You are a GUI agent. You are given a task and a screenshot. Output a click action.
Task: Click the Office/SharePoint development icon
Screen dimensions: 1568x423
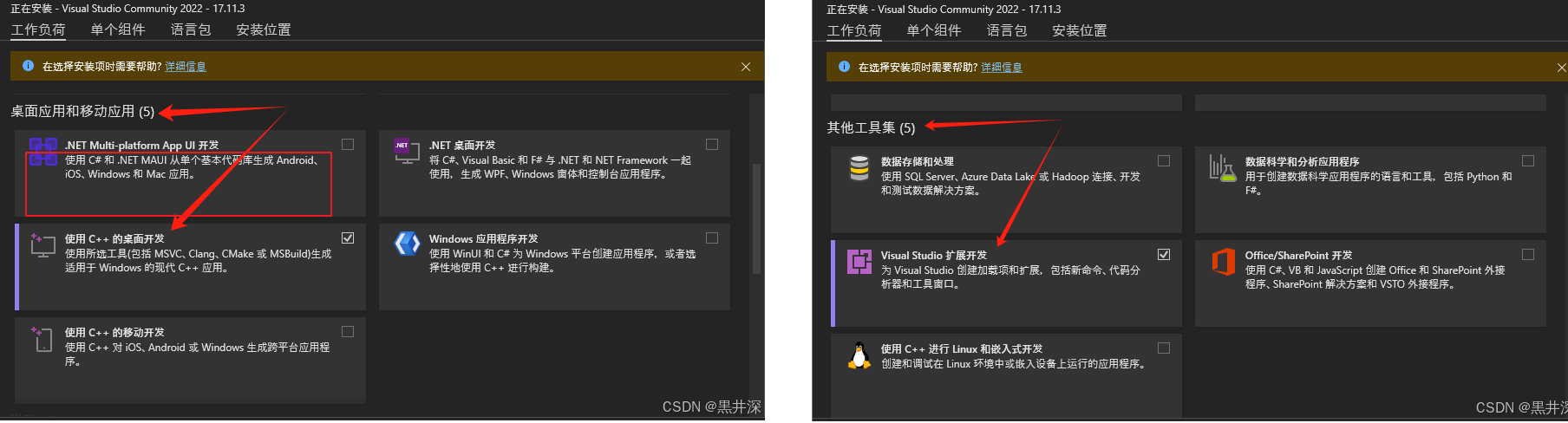point(1223,261)
